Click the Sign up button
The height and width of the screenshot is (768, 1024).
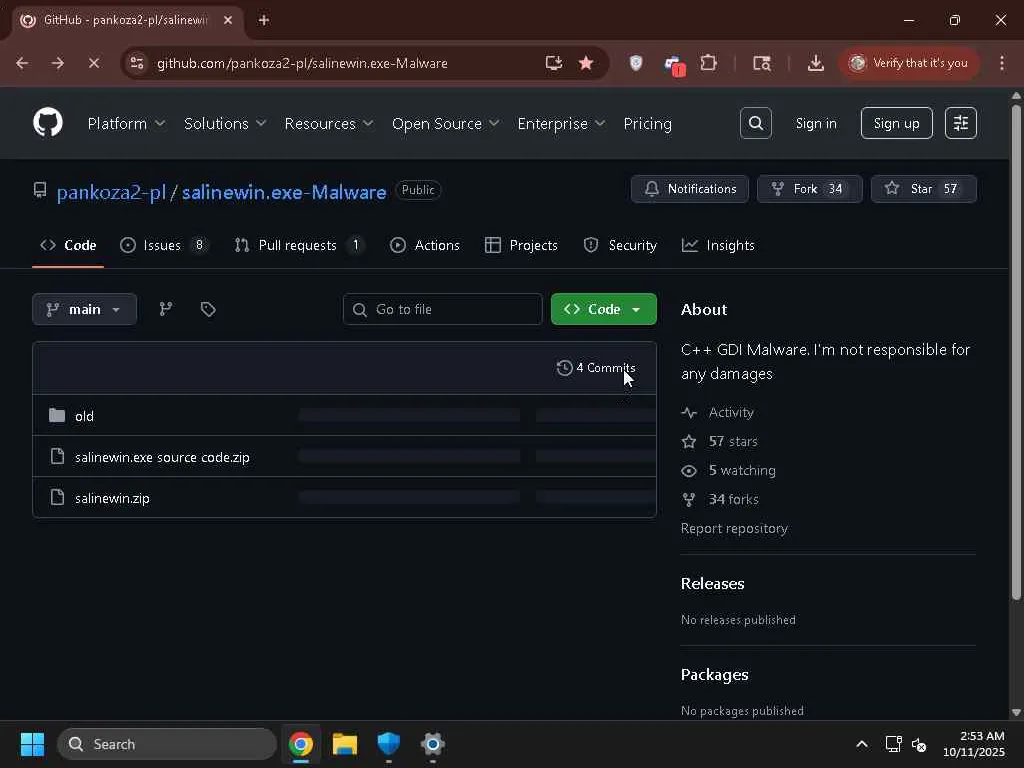[x=896, y=123]
